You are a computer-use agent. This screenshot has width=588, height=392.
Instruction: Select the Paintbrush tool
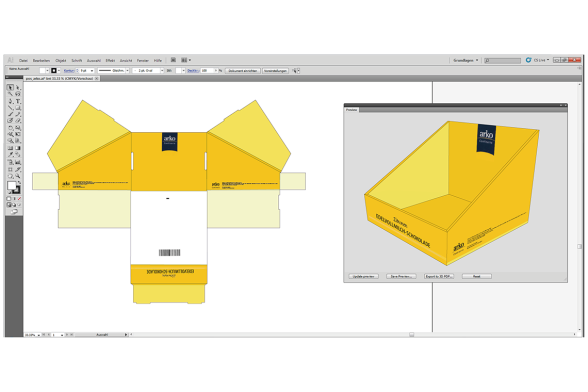(x=10, y=114)
